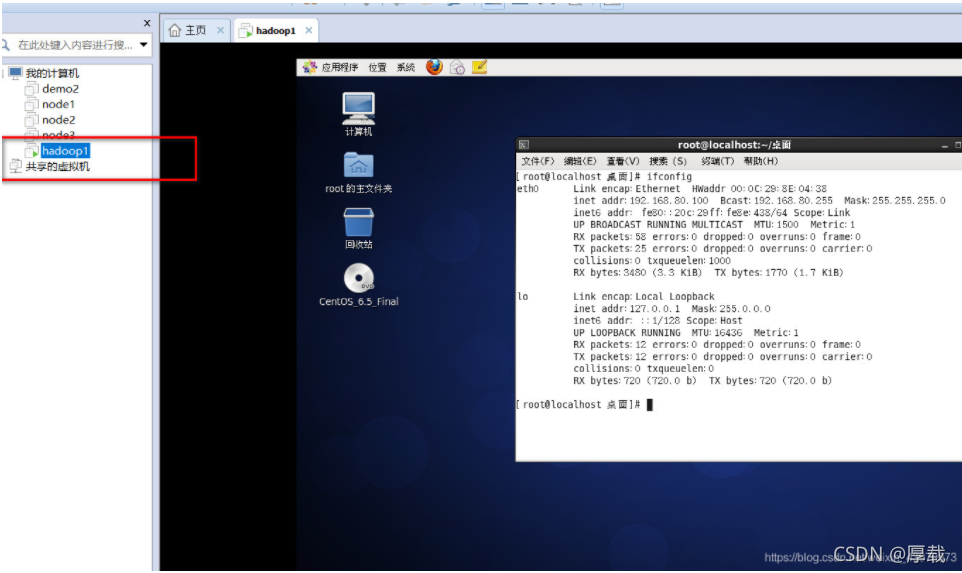The image size is (962, 573).
Task: Click the search magnifier icon in library
Action: coord(5,45)
